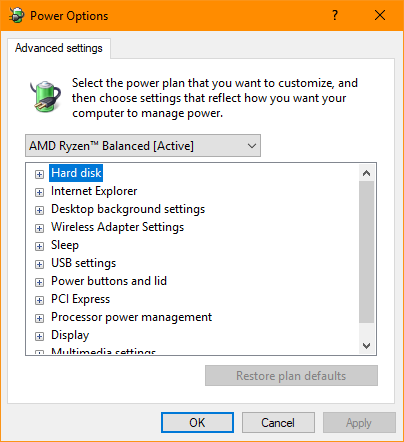Image resolution: width=404 pixels, height=442 pixels.
Task: Click the Cancel button
Action: click(x=278, y=423)
